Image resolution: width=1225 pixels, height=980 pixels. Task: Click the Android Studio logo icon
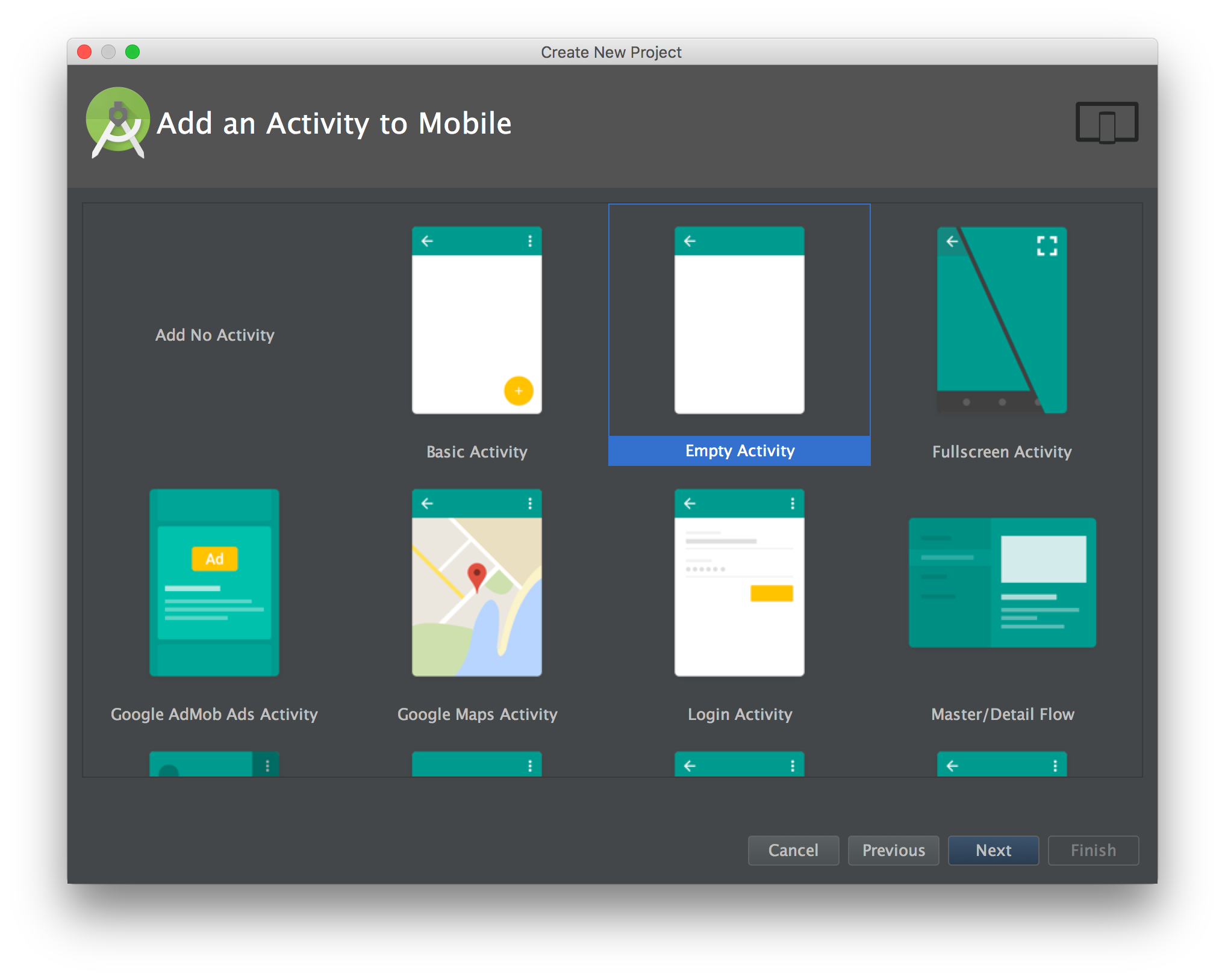coord(118,123)
